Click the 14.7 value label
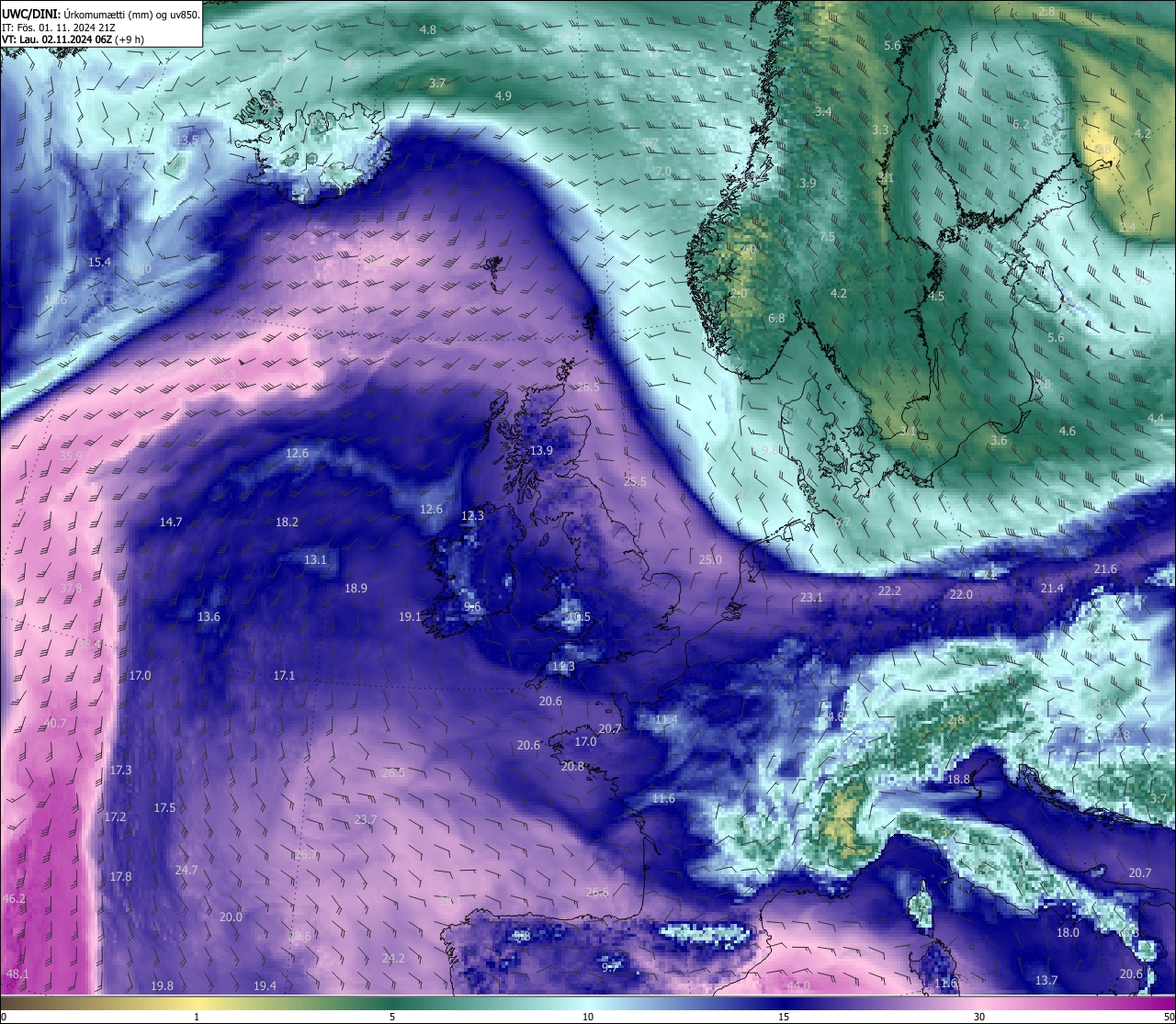1176x1024 pixels. click(171, 522)
